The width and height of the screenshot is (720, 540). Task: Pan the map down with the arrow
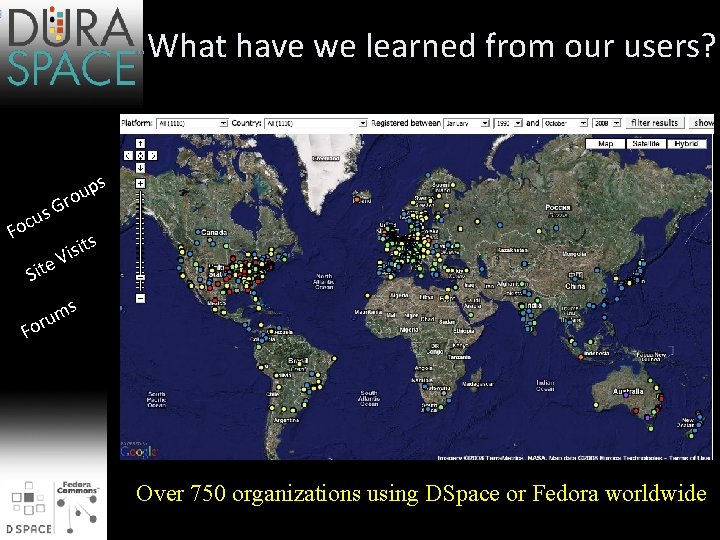[x=141, y=168]
